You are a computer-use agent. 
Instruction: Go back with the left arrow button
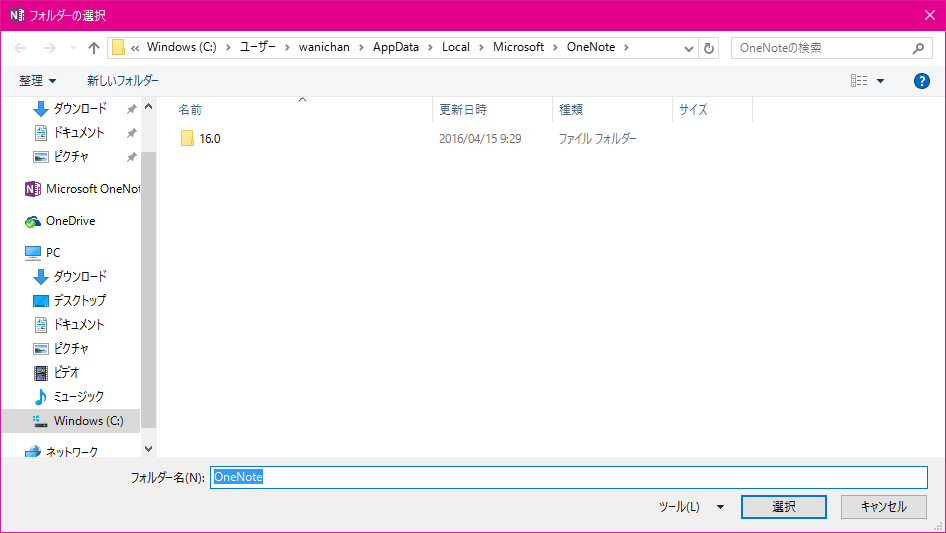20,48
